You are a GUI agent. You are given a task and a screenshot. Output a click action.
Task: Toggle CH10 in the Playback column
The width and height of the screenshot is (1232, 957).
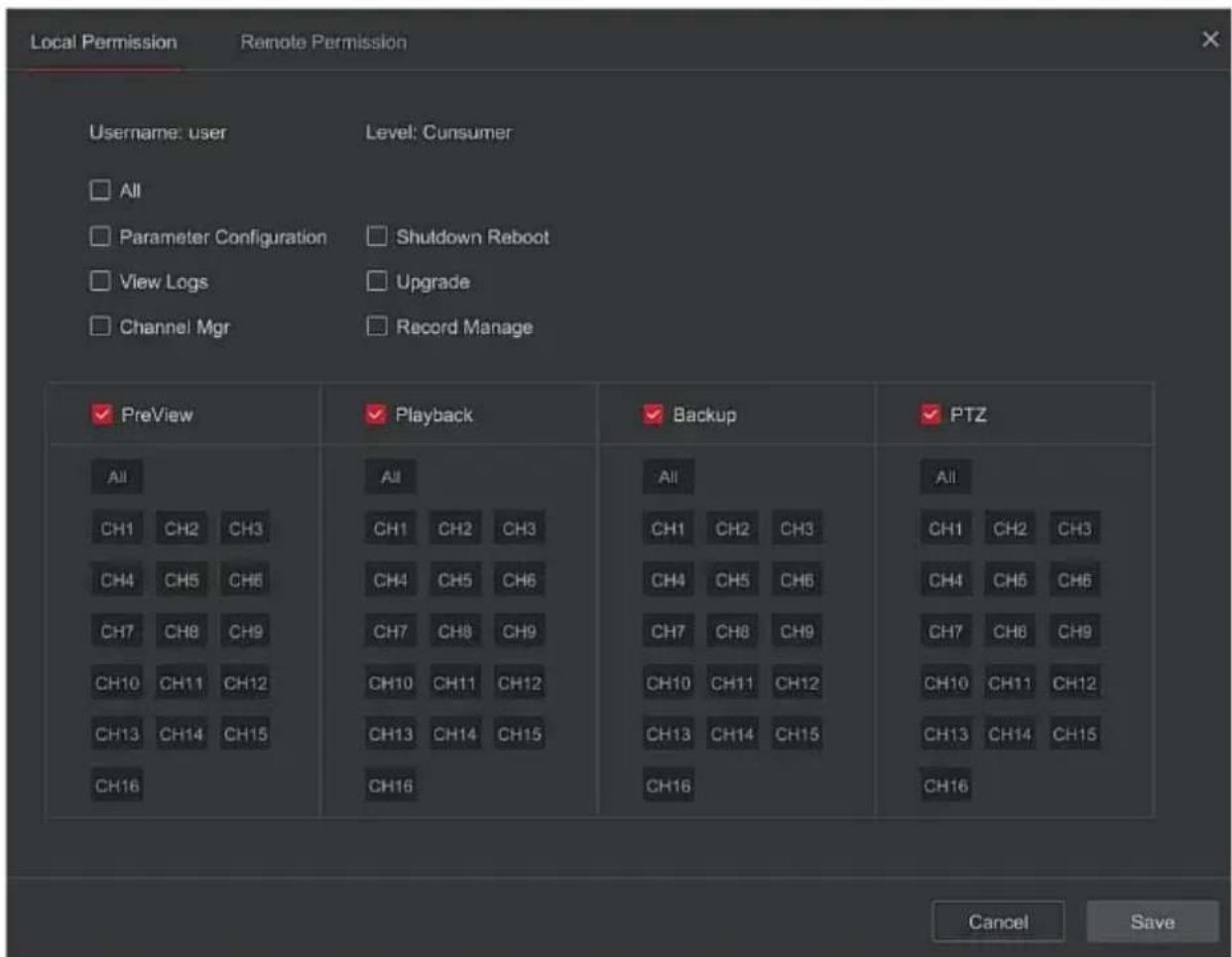point(391,683)
